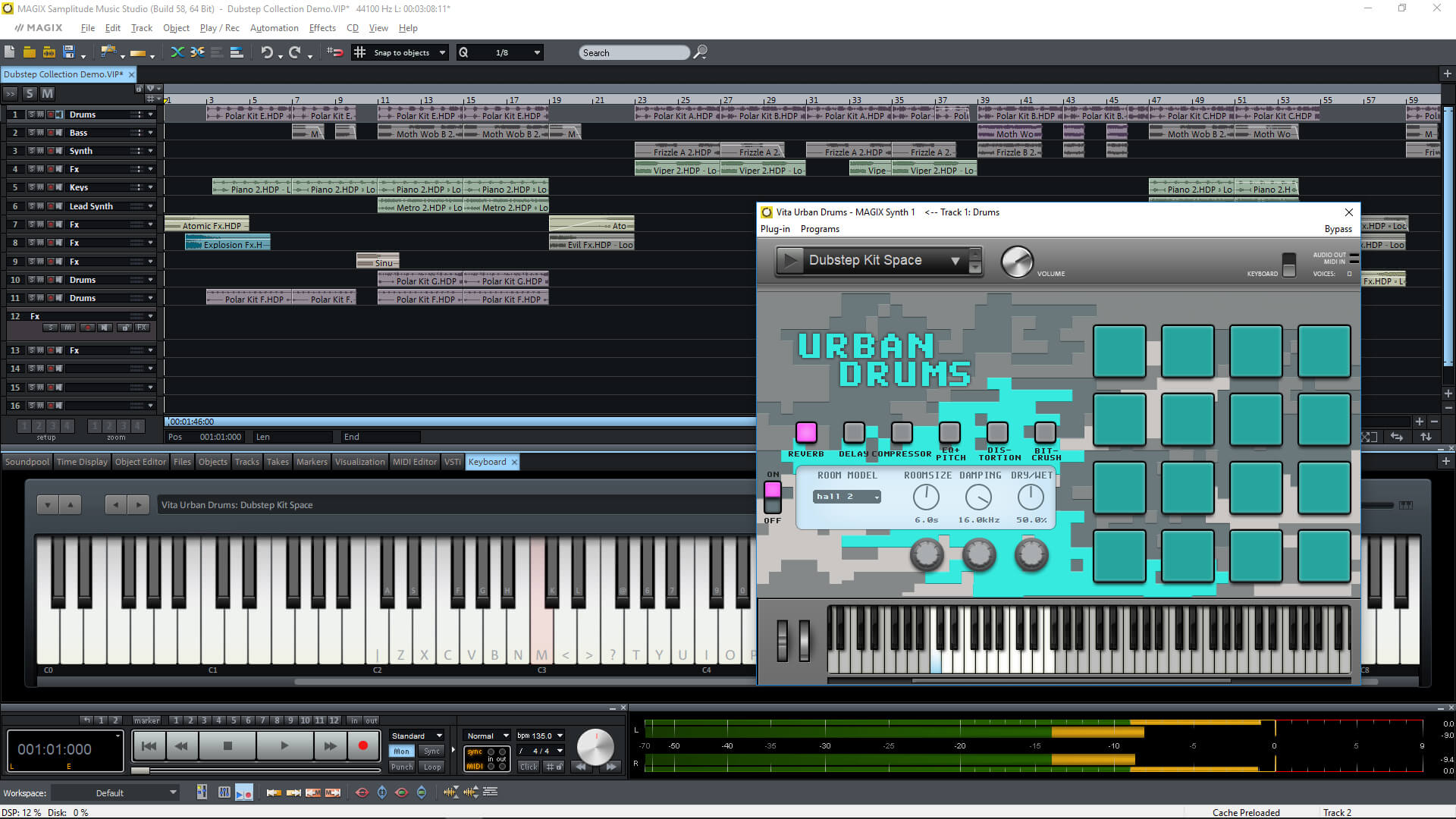Viewport: 1456px width, 819px height.
Task: Click the Bypass button in plugin window
Action: point(1338,229)
